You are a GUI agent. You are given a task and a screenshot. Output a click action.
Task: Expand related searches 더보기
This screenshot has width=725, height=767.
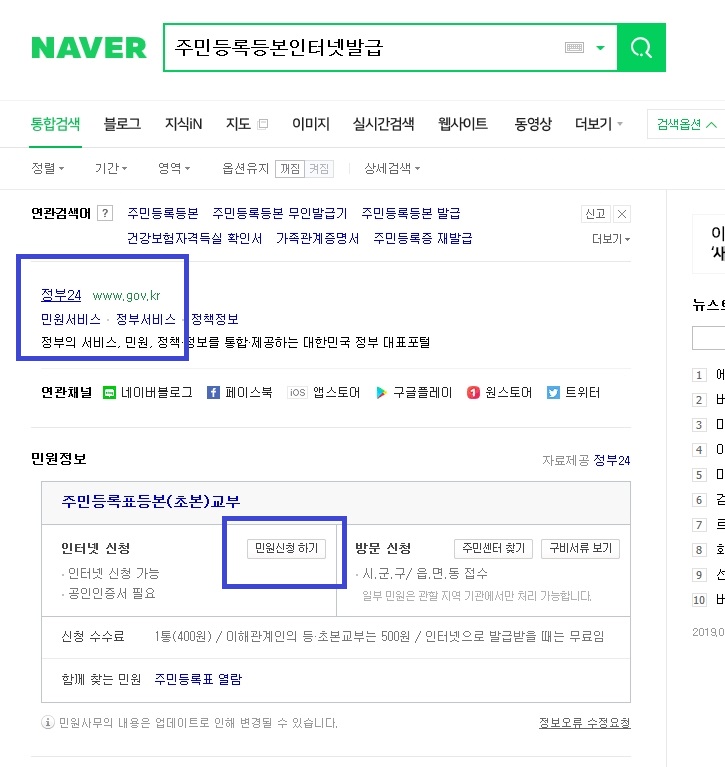(611, 239)
